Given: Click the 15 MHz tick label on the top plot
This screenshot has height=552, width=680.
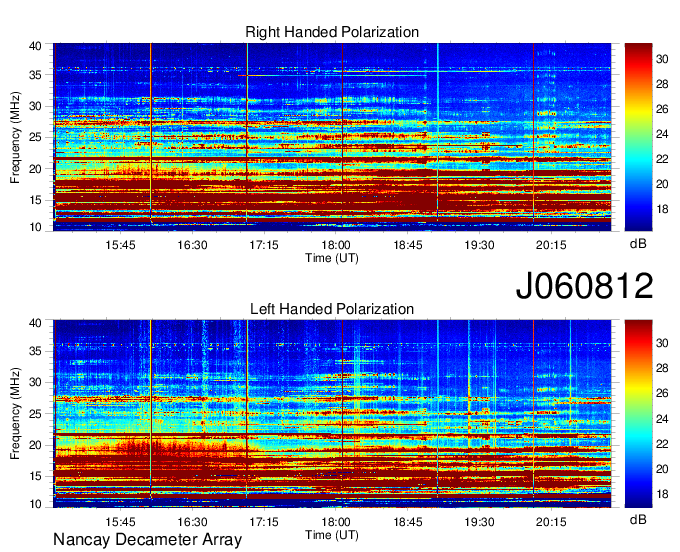Looking at the screenshot, I should [x=36, y=200].
